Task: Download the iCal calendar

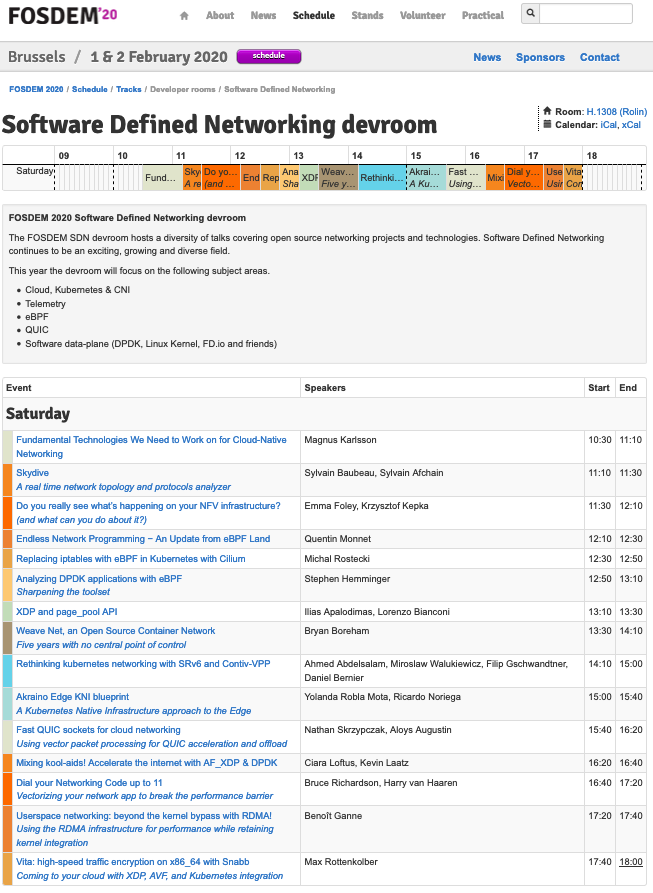Action: (608, 125)
